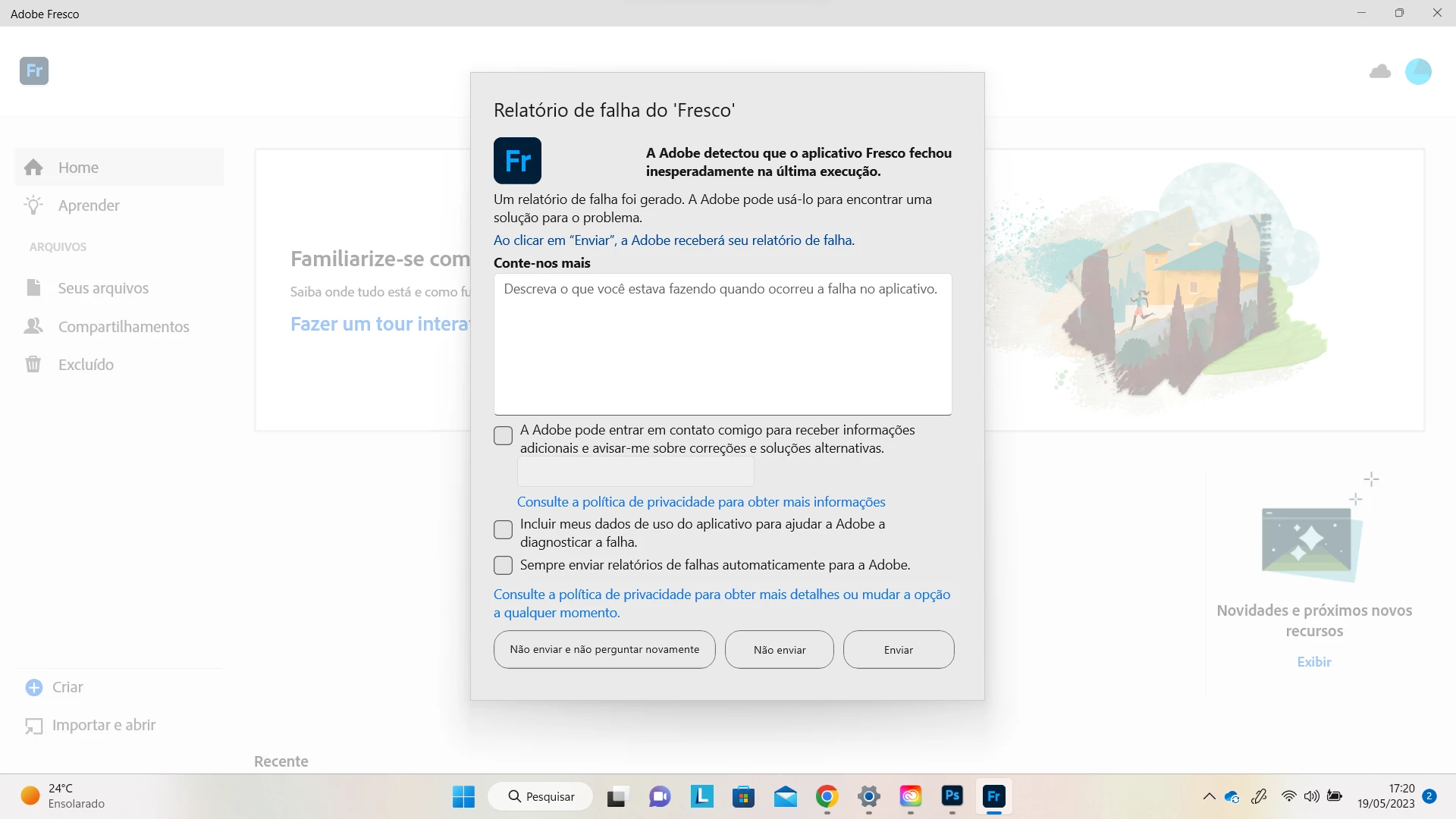Viewport: 1456px width, 819px height.
Task: Click the contact email input field
Action: point(635,472)
